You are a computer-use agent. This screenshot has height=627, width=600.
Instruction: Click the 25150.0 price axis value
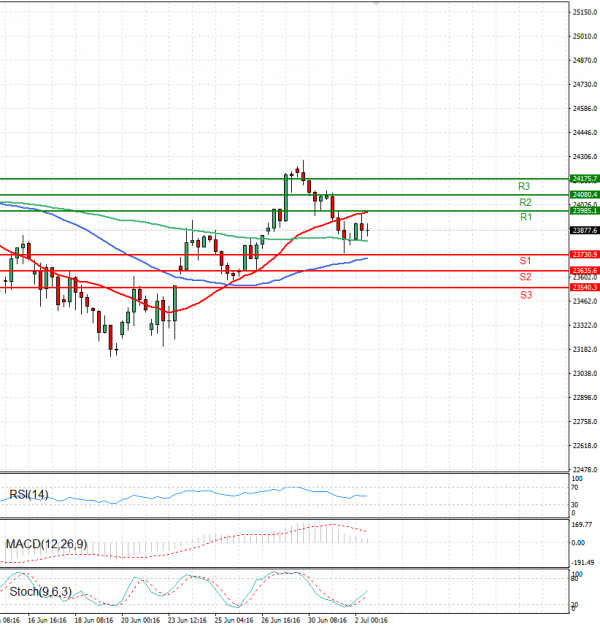[x=585, y=12]
